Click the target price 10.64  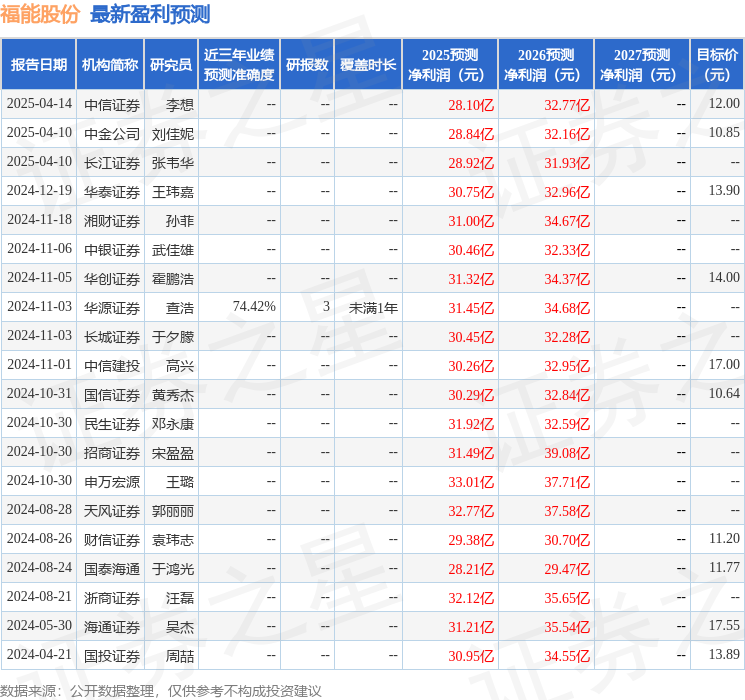point(724,393)
